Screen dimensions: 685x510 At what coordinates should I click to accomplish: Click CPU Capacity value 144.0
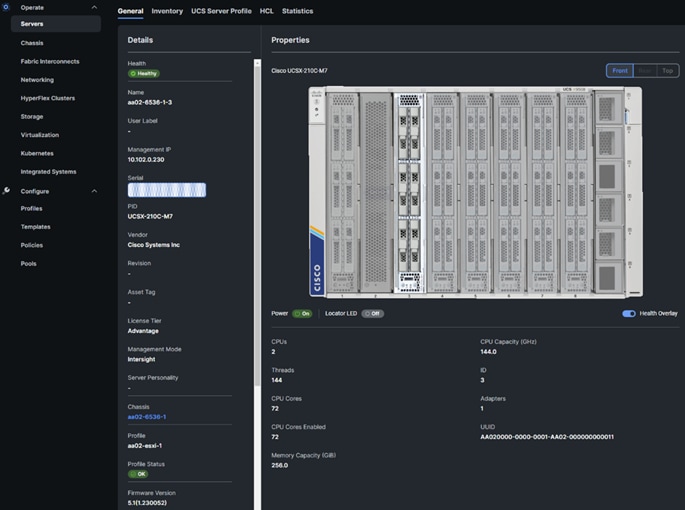tap(488, 351)
